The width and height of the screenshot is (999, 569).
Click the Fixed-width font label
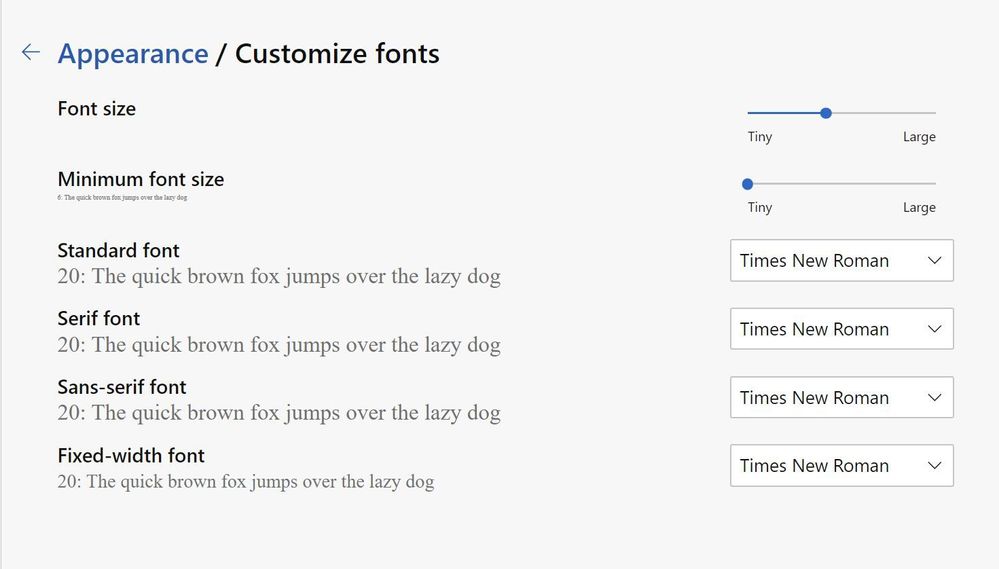(x=131, y=456)
